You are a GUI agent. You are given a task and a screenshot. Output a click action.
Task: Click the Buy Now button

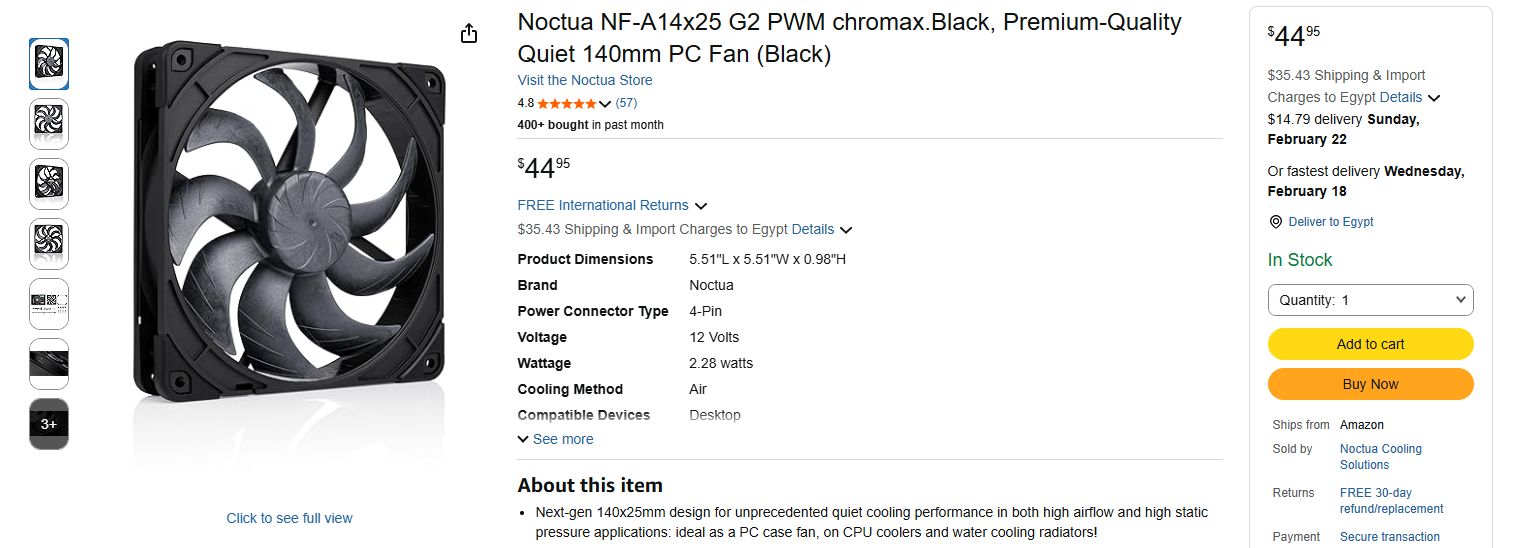1370,384
